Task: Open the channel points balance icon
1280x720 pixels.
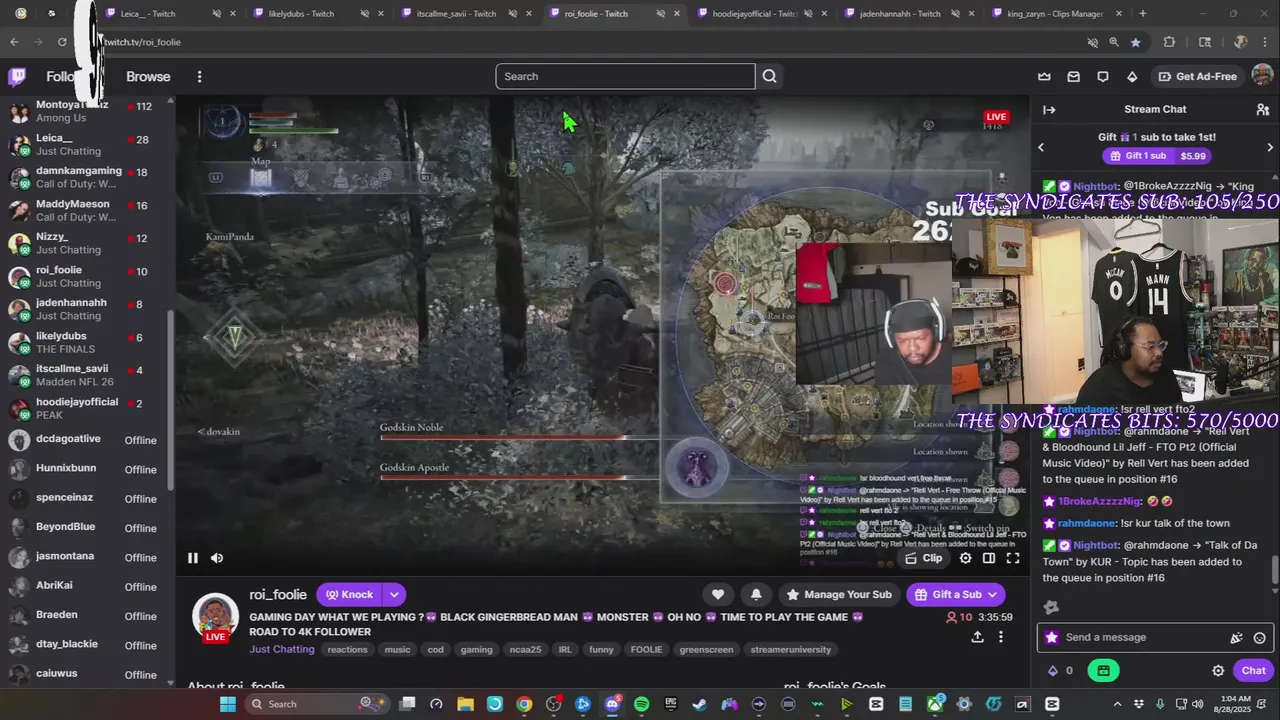Action: click(1052, 671)
